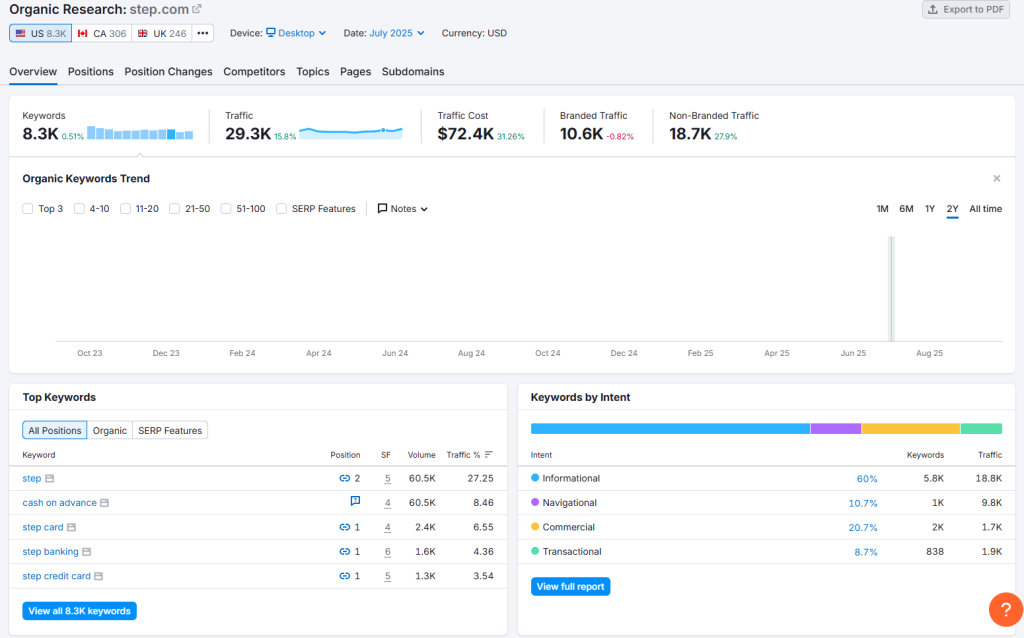Viewport: 1024px width, 638px height.
Task: Toggle the 11-20 positions checkbox
Action: 125,209
